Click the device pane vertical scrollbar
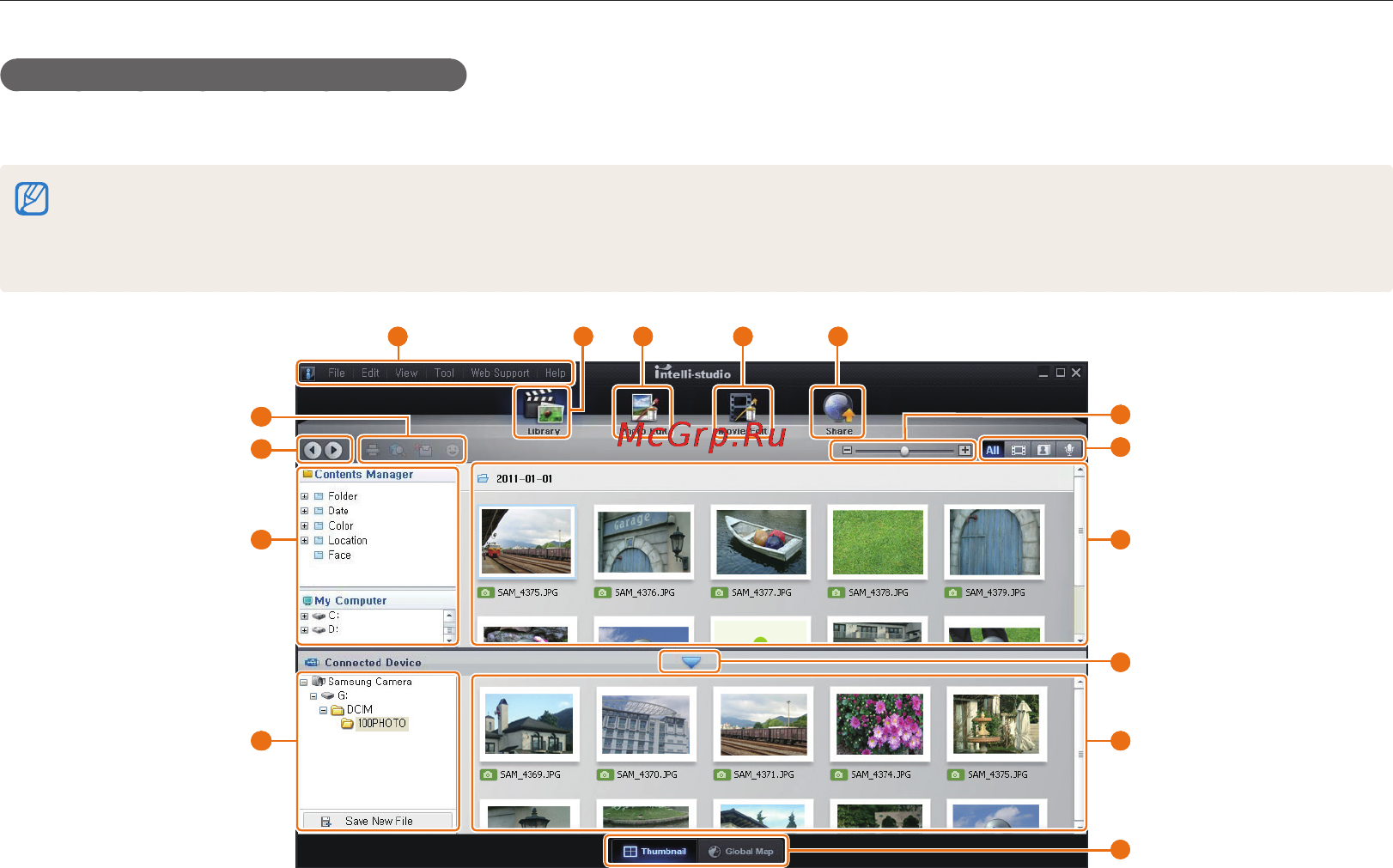This screenshot has width=1393, height=868. [1080, 753]
